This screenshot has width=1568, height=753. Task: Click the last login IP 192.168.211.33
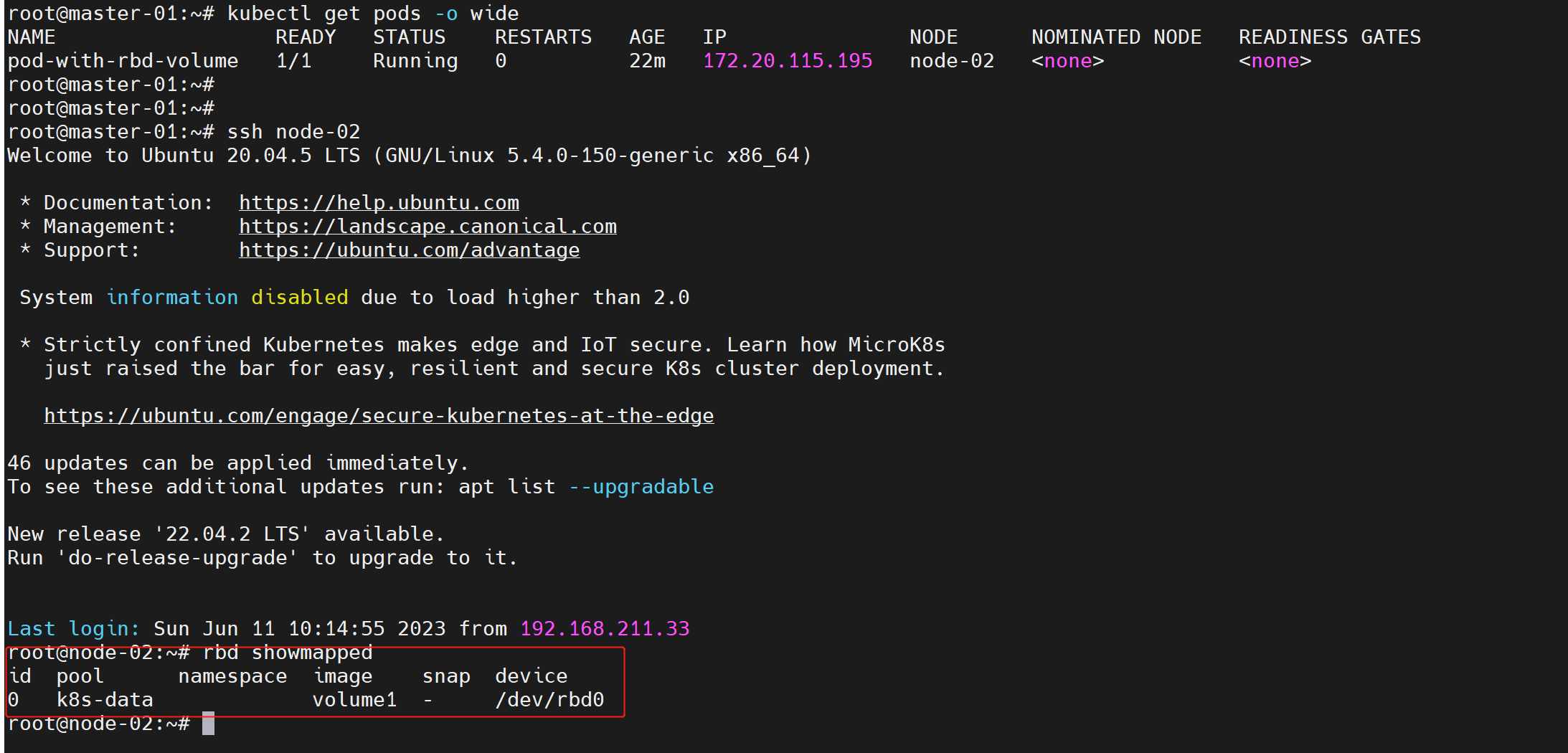click(605, 629)
